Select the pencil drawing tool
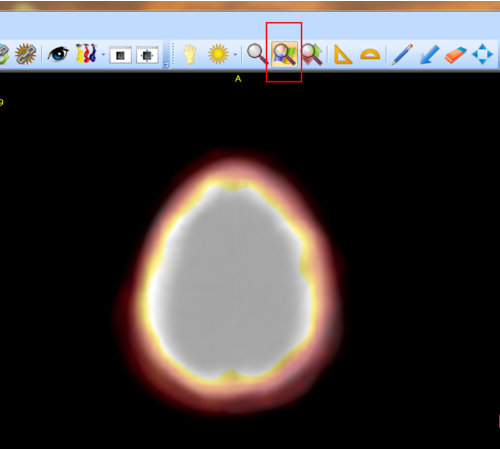 (x=402, y=54)
